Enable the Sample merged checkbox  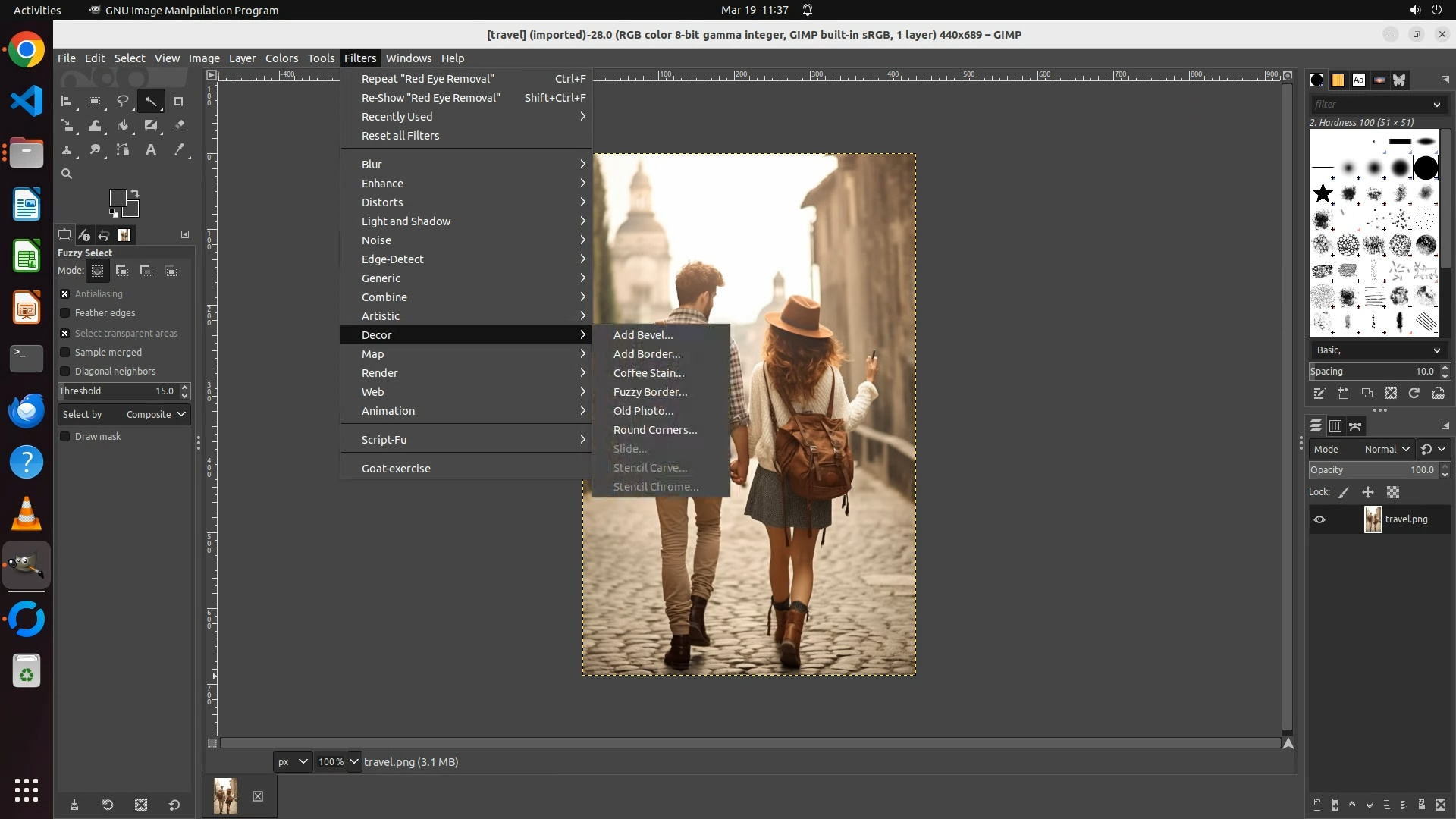click(x=65, y=352)
